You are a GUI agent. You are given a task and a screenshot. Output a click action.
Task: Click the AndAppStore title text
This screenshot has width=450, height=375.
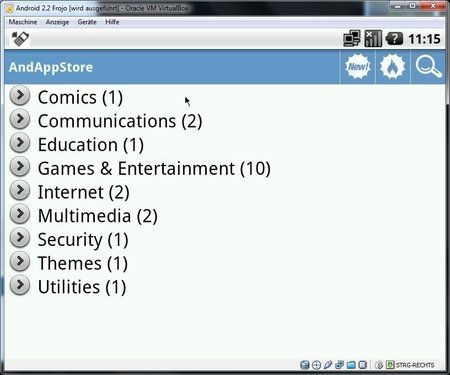click(x=51, y=67)
